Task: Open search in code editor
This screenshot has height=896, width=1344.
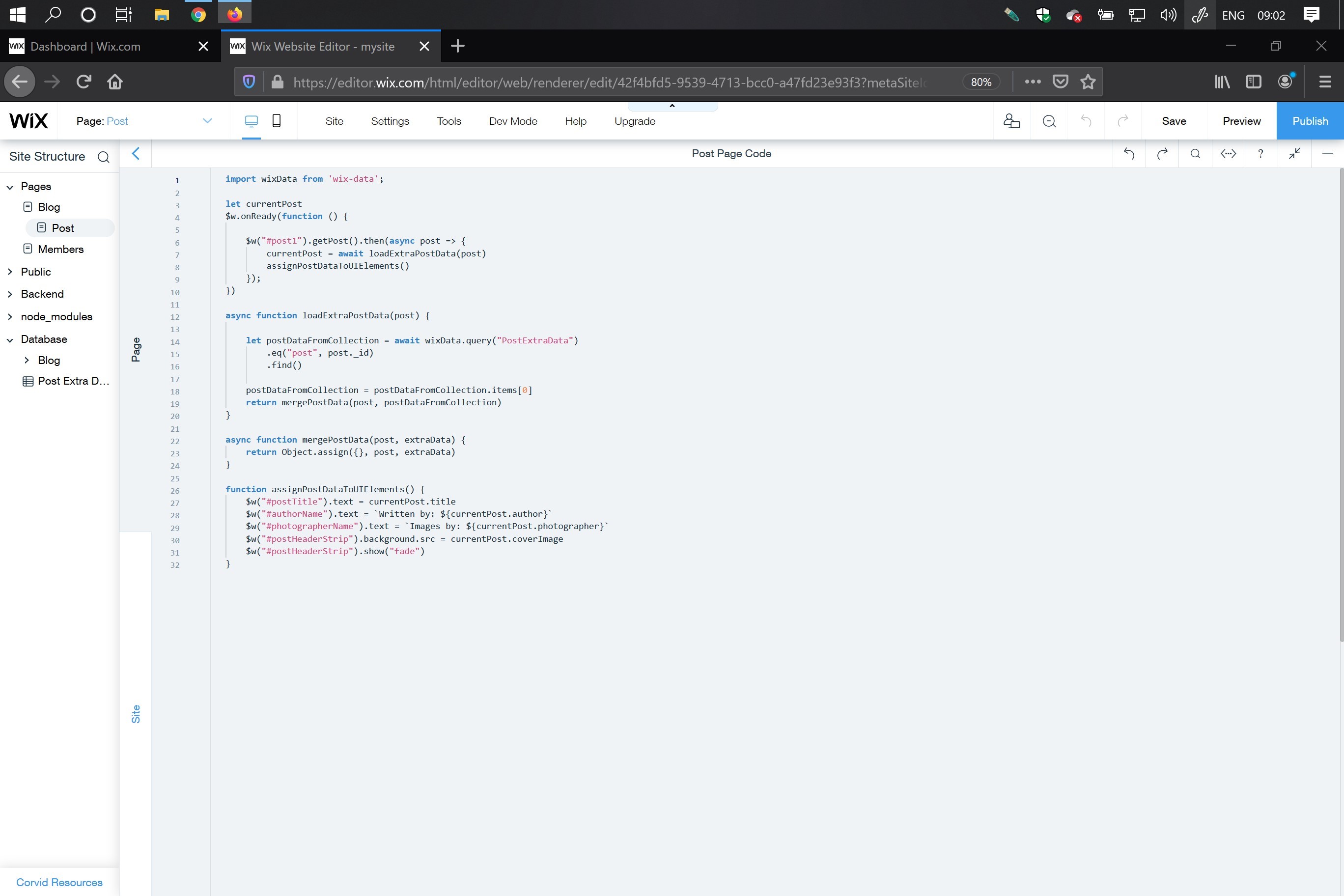Action: [x=1195, y=153]
